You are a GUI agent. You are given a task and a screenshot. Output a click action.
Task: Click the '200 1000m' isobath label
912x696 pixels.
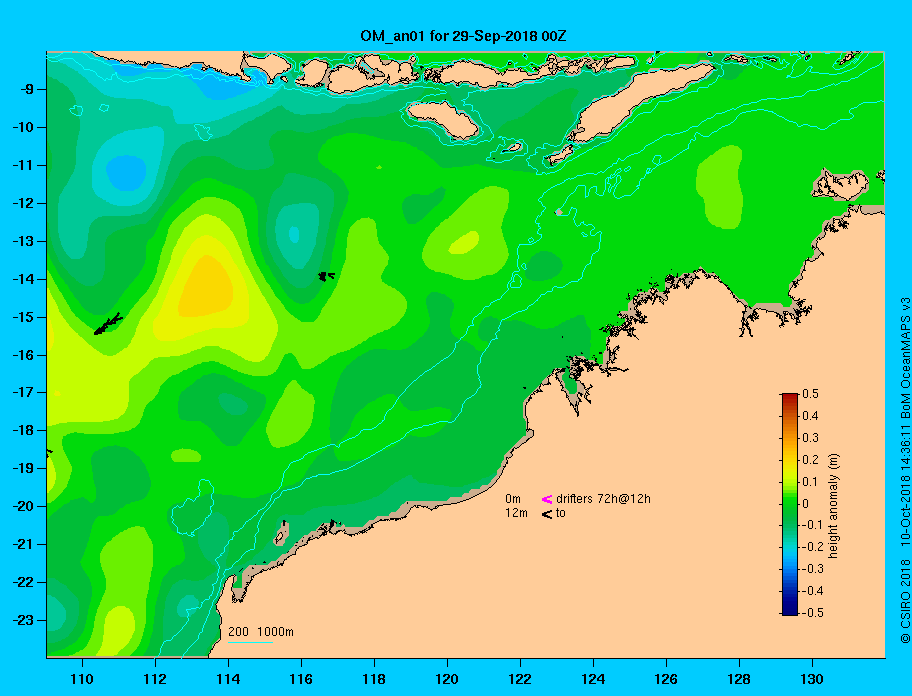261,632
